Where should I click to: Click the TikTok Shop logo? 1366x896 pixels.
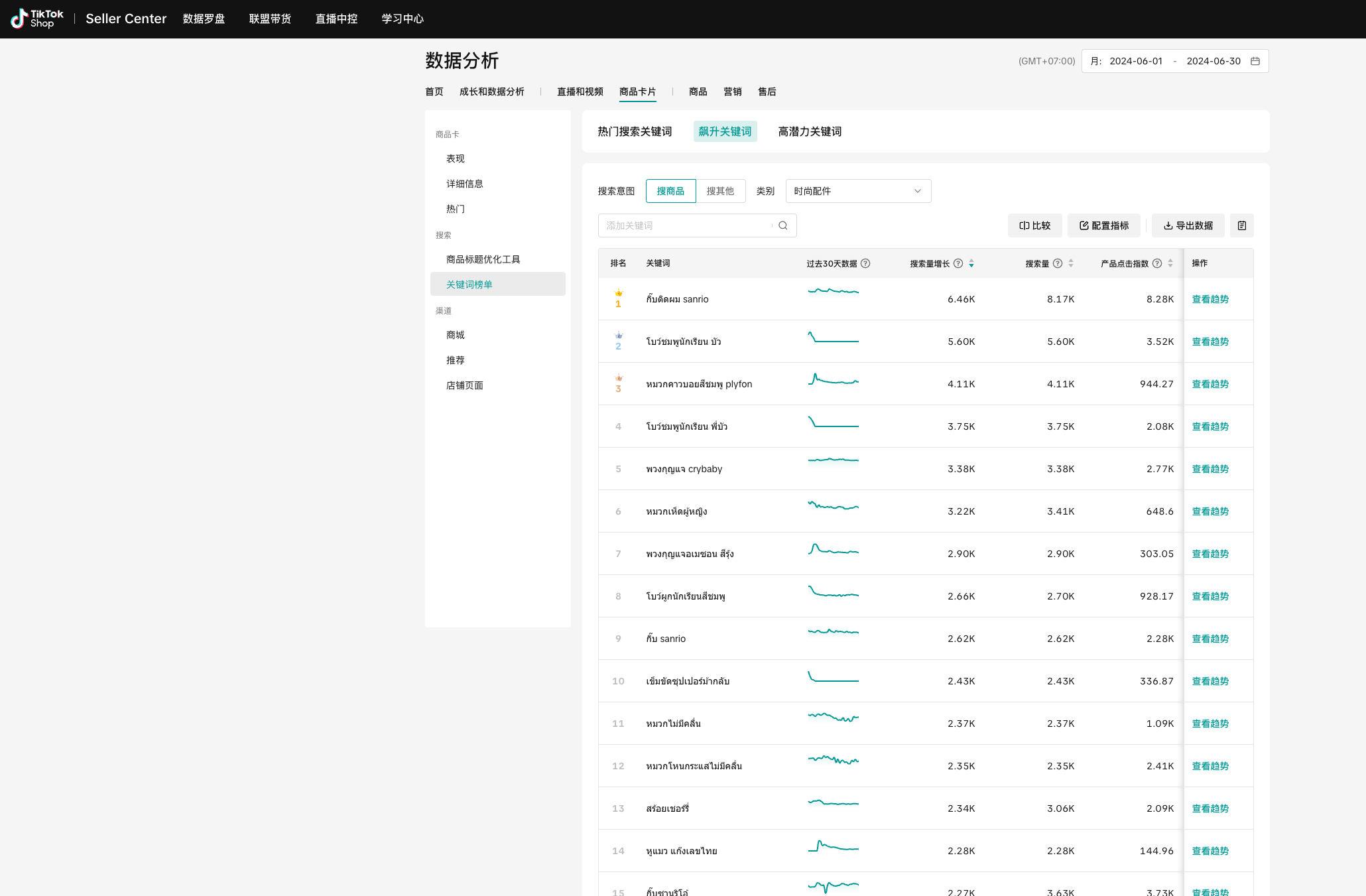click(37, 19)
